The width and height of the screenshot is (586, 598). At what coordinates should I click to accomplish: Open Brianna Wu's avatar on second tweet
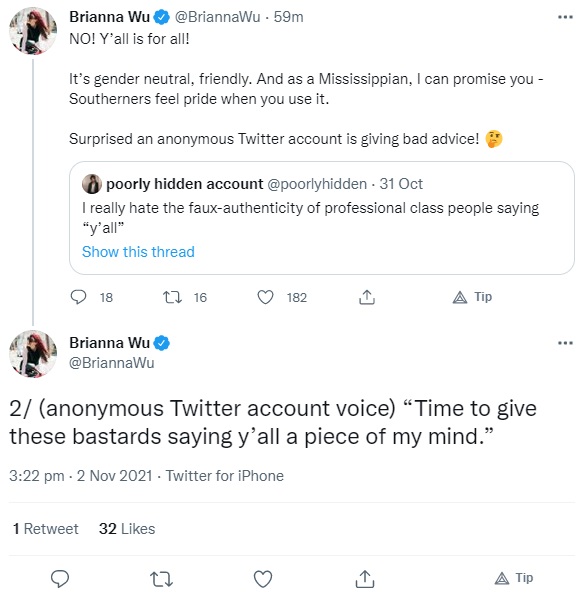coord(33,354)
